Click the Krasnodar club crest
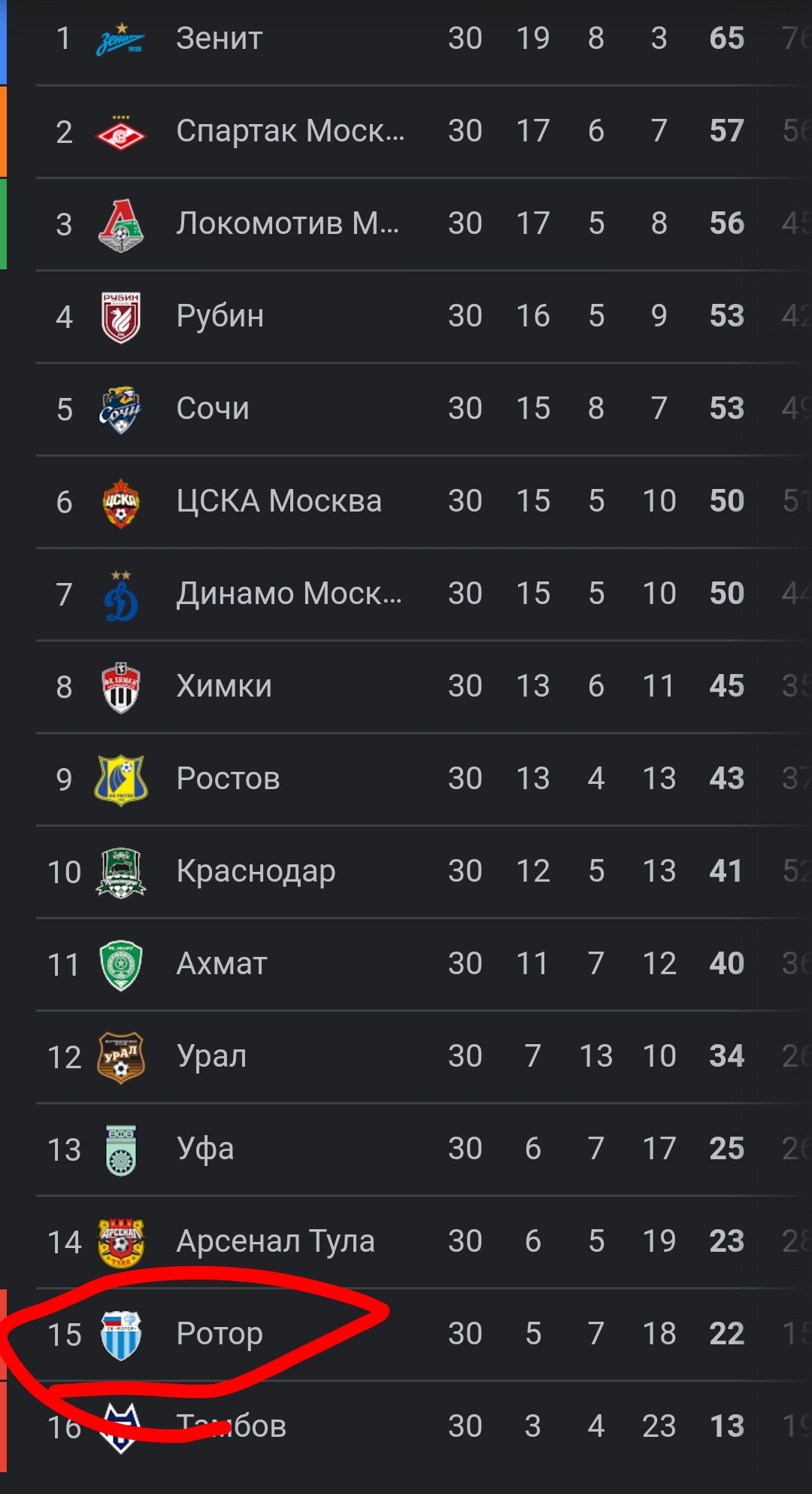Viewport: 812px width, 1494px height. point(120,873)
